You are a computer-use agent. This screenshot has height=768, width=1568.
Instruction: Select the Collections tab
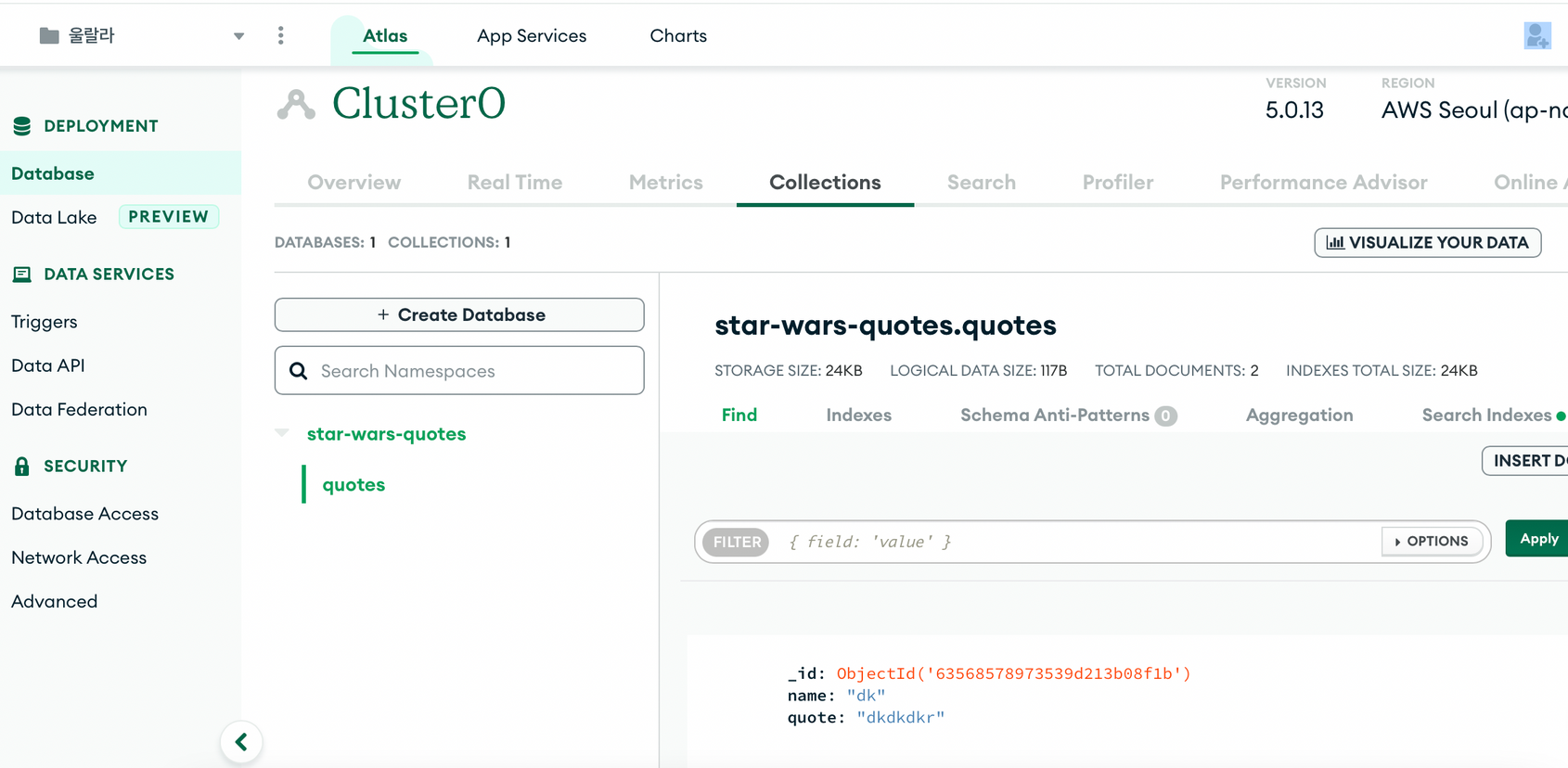pos(825,182)
